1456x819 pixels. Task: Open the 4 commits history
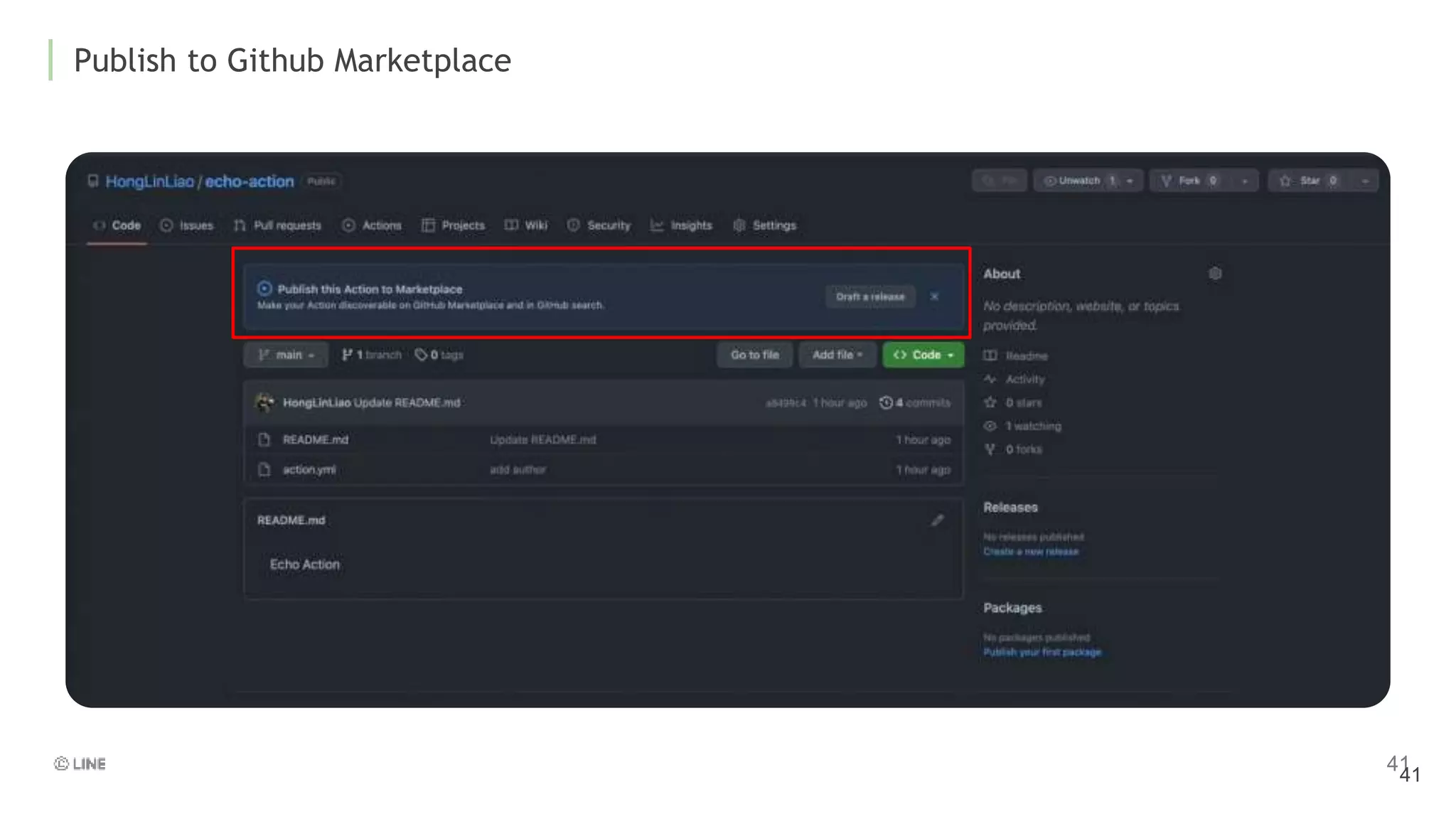[x=916, y=402]
